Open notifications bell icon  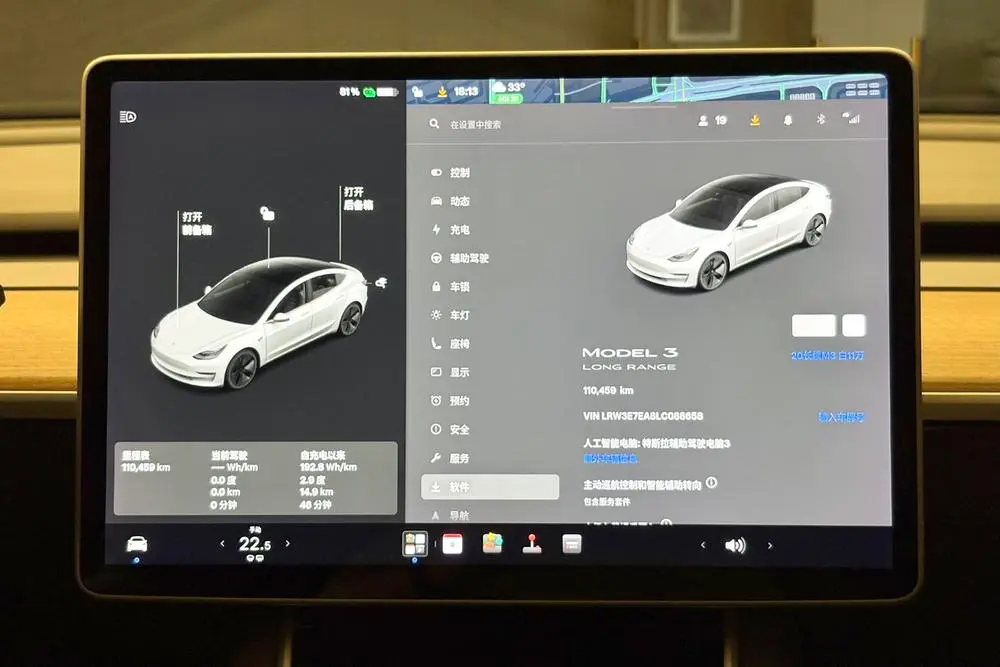click(x=788, y=120)
